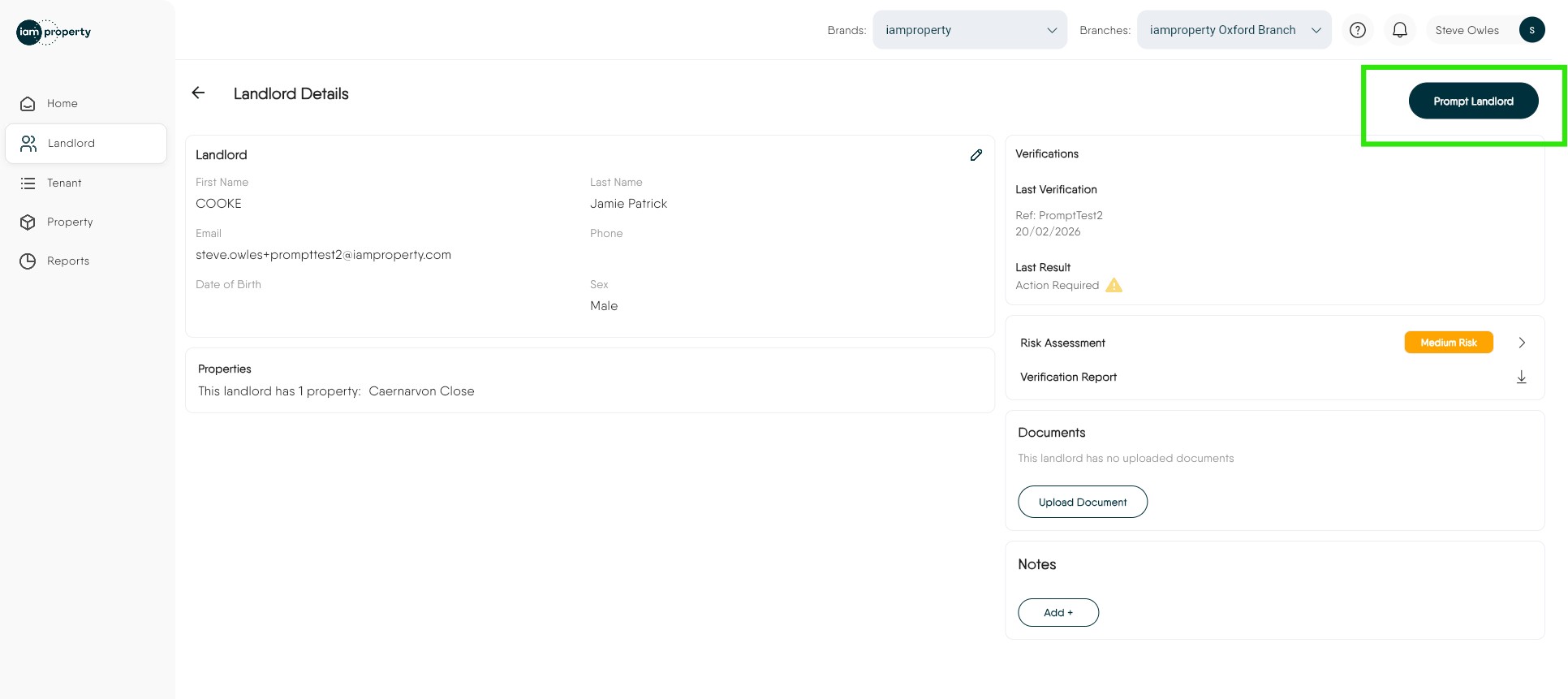This screenshot has height=699, width=1568.
Task: Click the Upload Document button
Action: 1083,503
